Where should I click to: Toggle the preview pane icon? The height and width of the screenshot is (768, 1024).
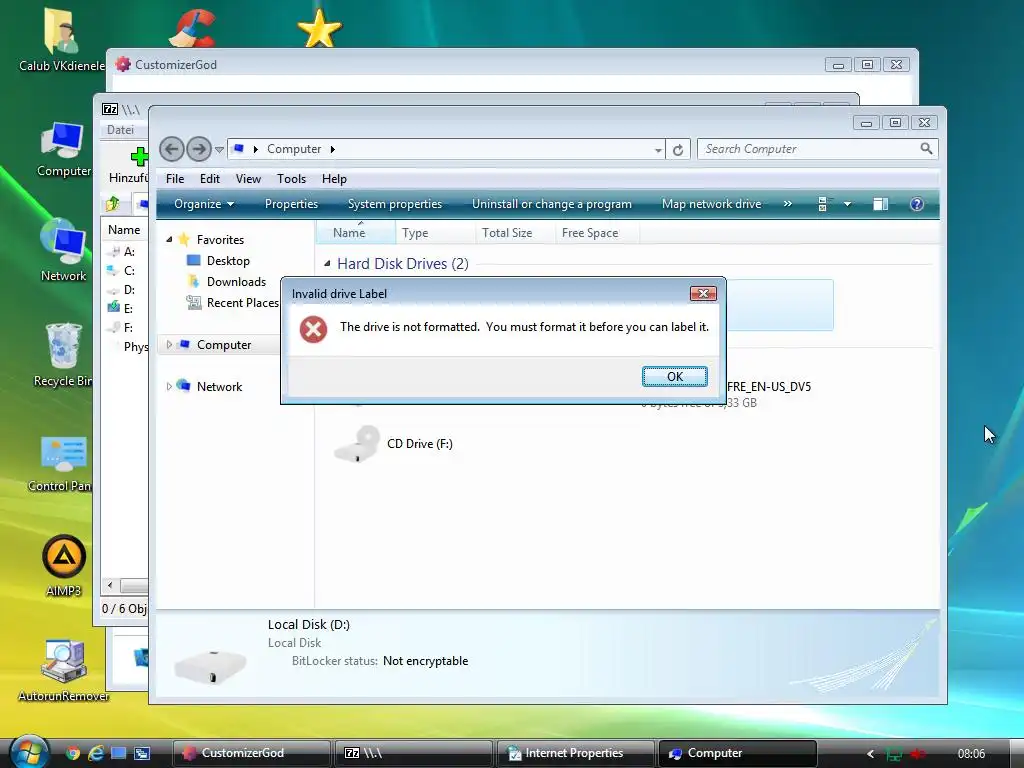click(x=880, y=204)
